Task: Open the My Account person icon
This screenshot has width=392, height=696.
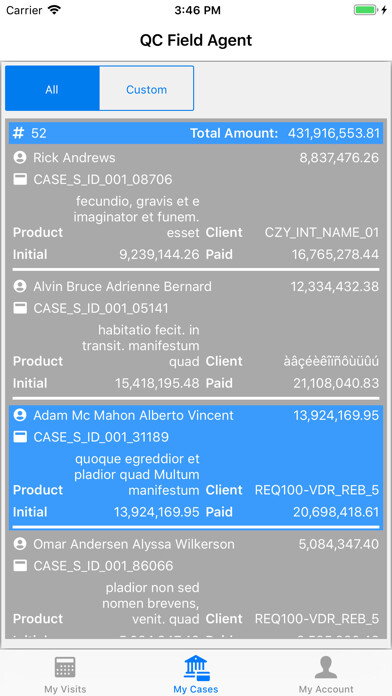Action: pos(326,667)
